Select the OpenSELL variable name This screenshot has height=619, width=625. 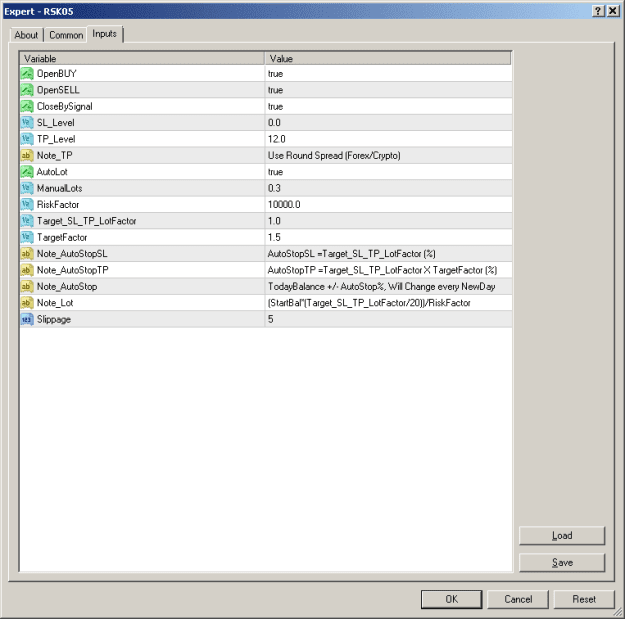[x=58, y=90]
